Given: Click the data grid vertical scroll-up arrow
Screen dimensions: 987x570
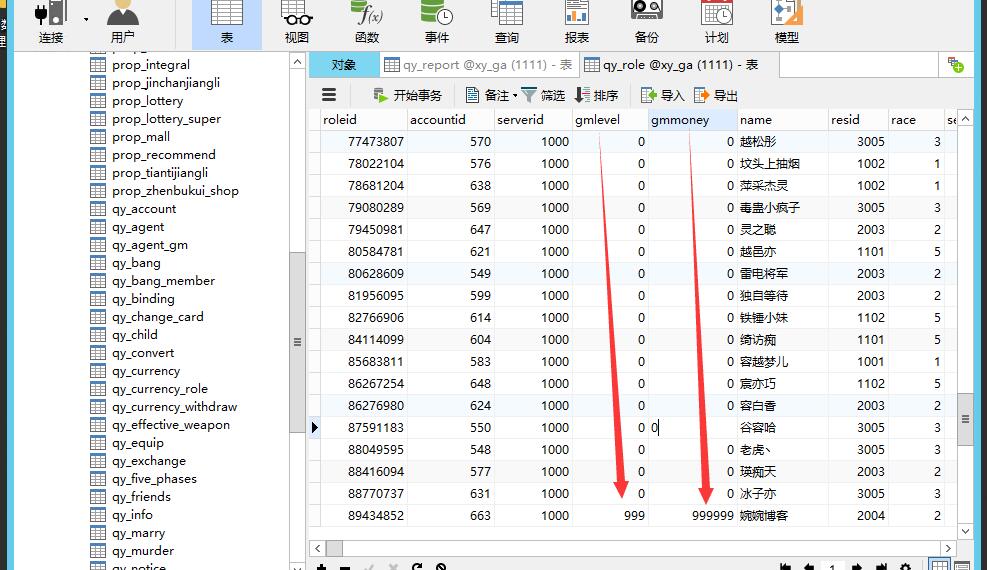Looking at the screenshot, I should pyautogui.click(x=966, y=118).
